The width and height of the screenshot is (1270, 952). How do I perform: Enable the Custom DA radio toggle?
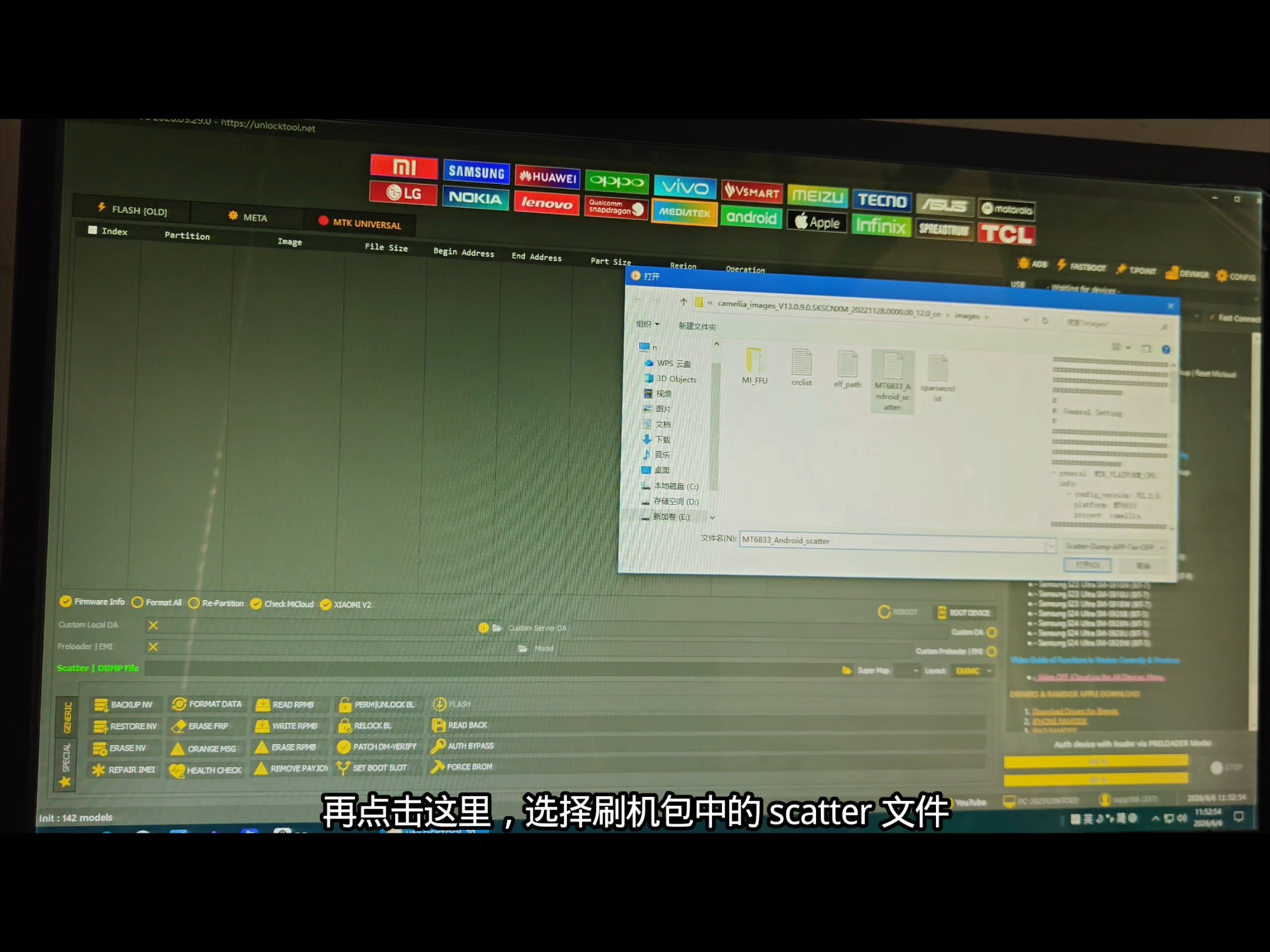pos(992,633)
